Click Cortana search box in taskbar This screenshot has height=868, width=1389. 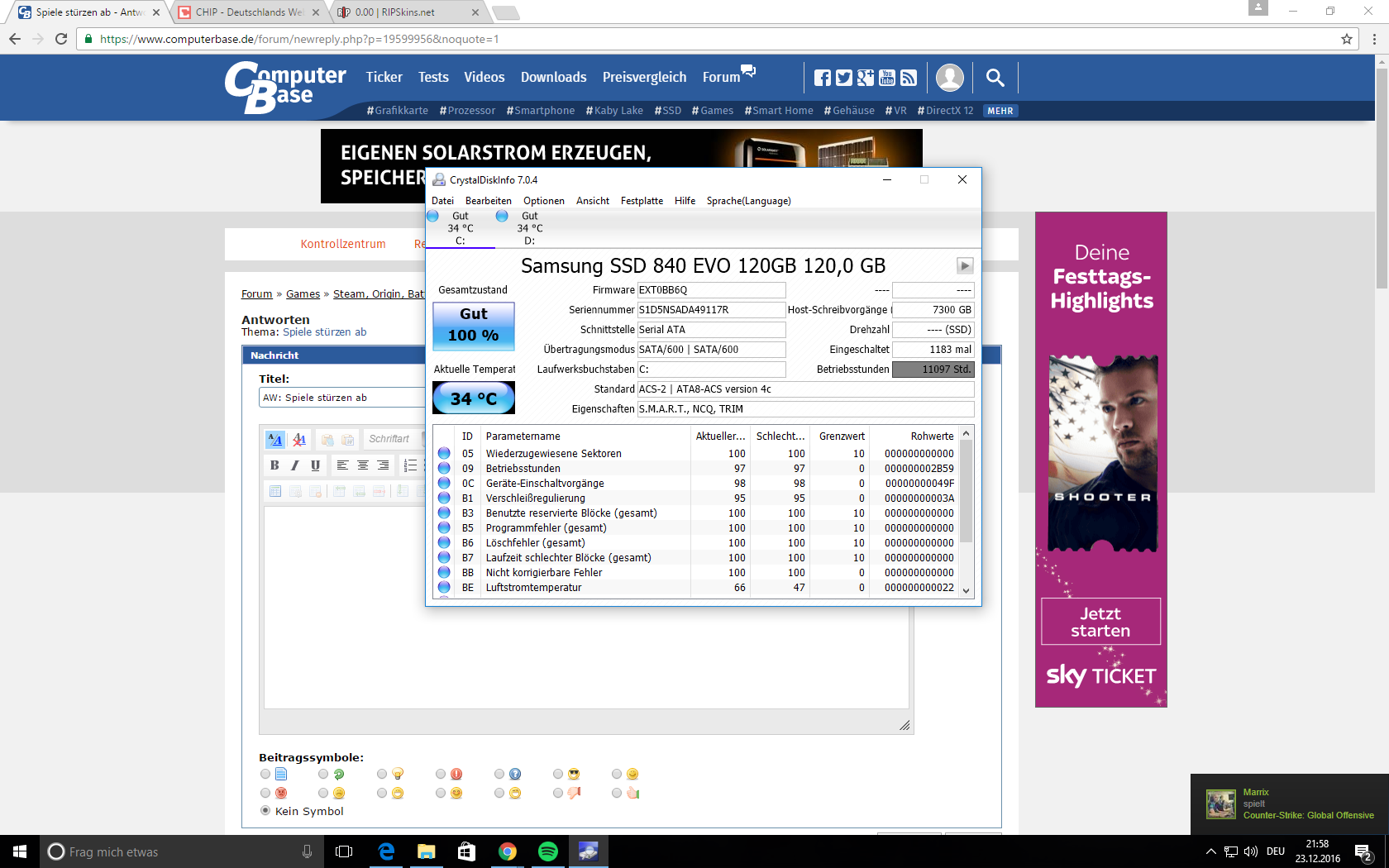tap(181, 851)
